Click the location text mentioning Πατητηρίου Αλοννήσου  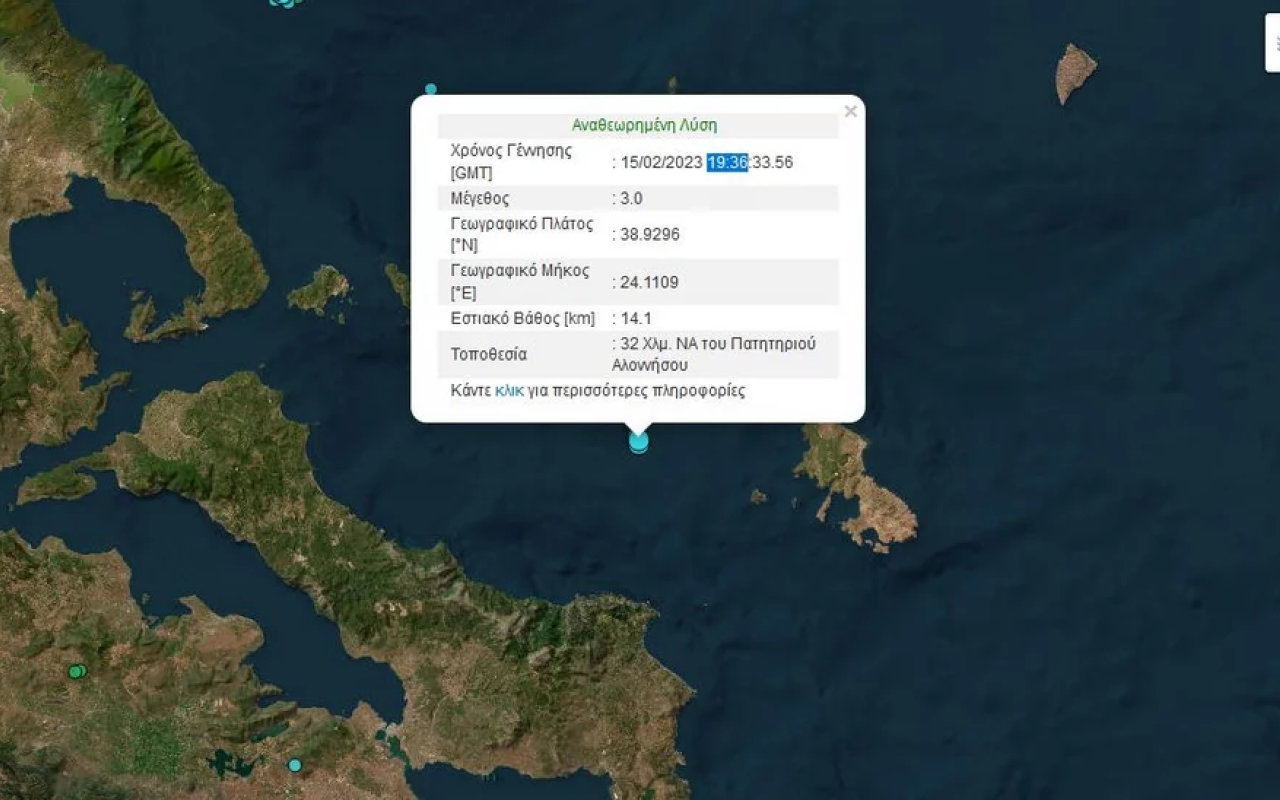pyautogui.click(x=717, y=354)
